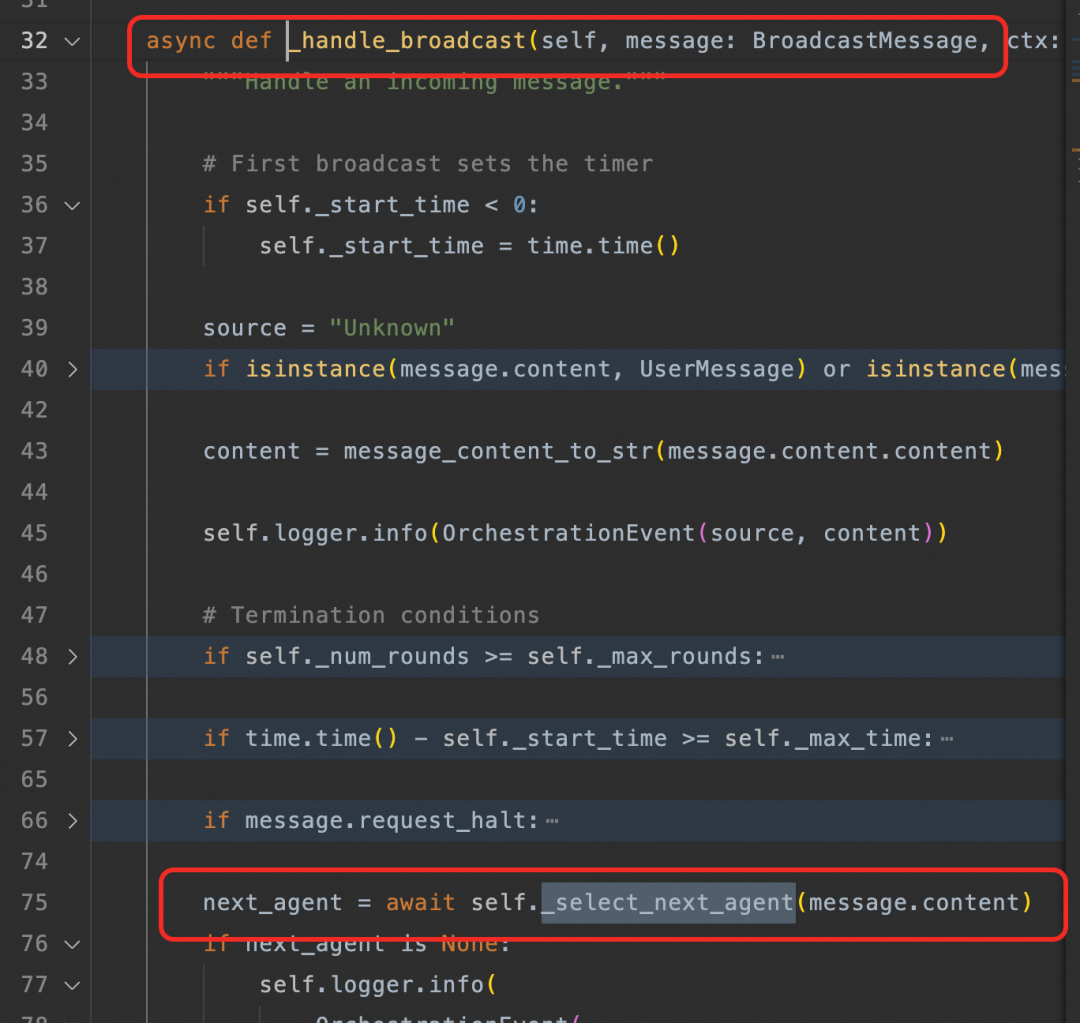This screenshot has height=1023, width=1080.
Task: Click the folded ellipsis after self._max_rounds
Action: point(778,657)
